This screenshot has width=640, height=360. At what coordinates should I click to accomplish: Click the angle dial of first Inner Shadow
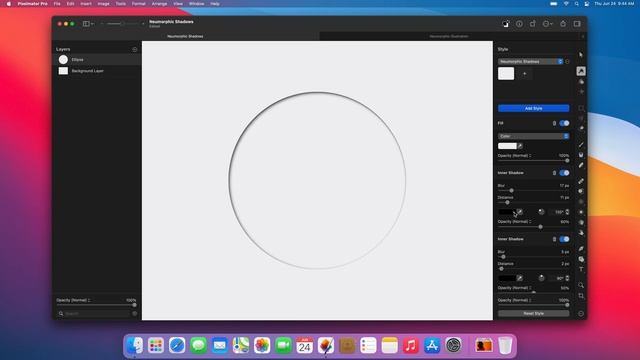[541, 212]
